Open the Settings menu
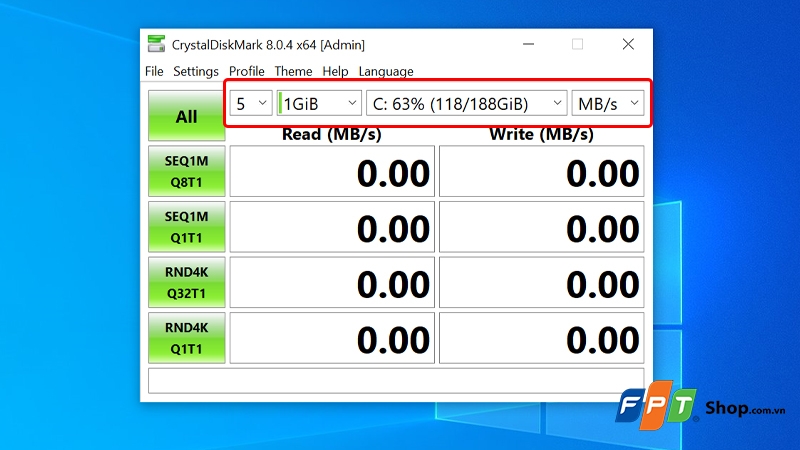This screenshot has width=800, height=450. (x=196, y=71)
